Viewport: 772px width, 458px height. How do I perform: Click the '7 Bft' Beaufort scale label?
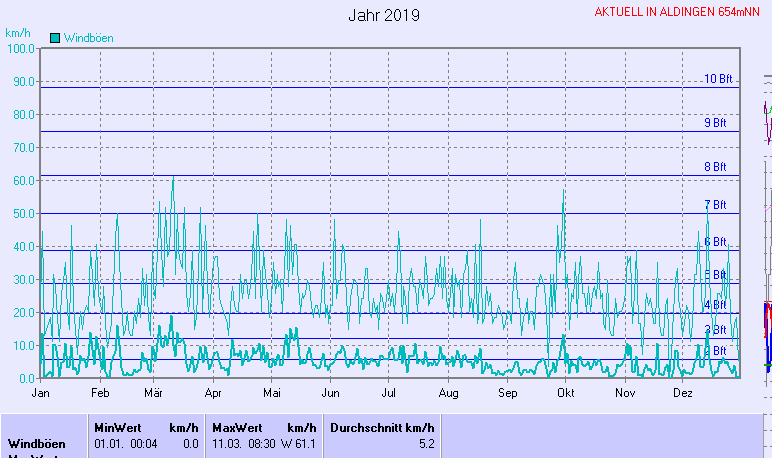(715, 205)
